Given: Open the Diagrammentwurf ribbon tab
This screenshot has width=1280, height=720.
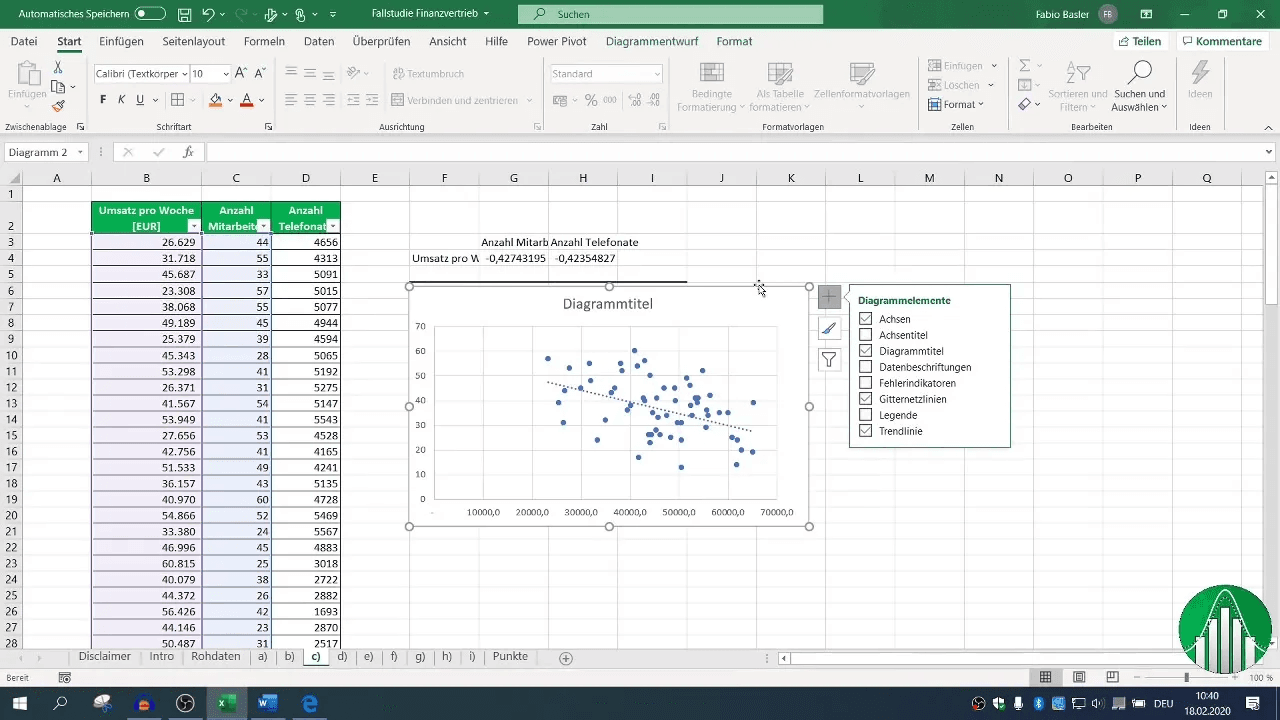Looking at the screenshot, I should (652, 42).
